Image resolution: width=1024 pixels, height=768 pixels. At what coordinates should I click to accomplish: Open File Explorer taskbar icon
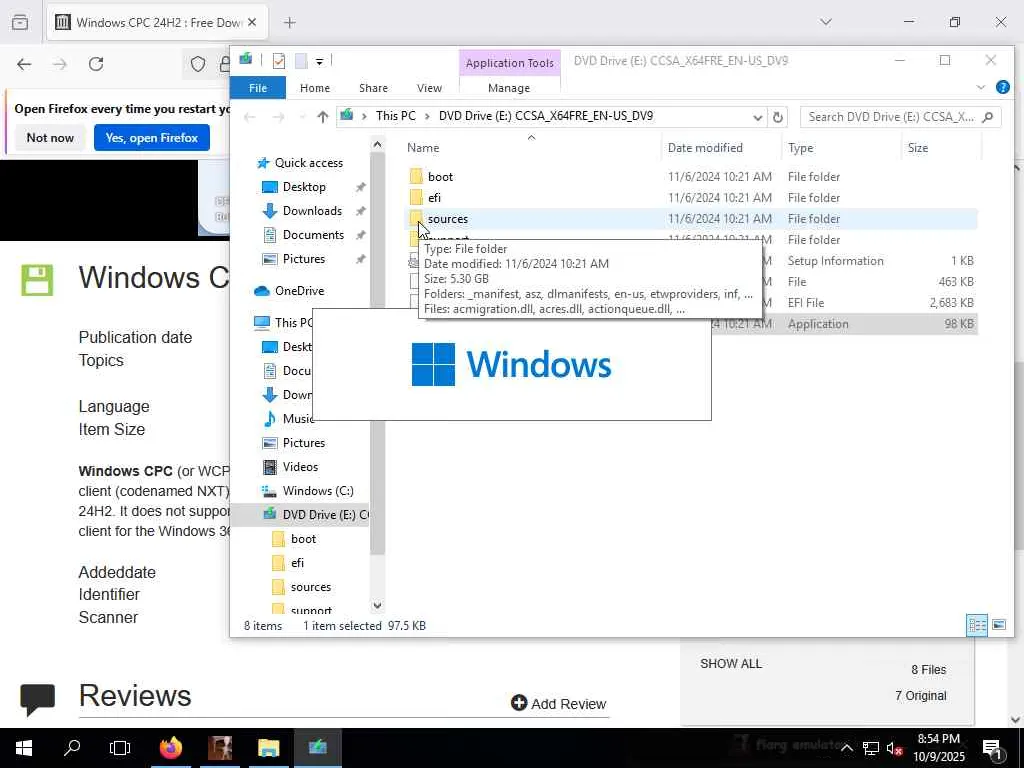coord(268,748)
